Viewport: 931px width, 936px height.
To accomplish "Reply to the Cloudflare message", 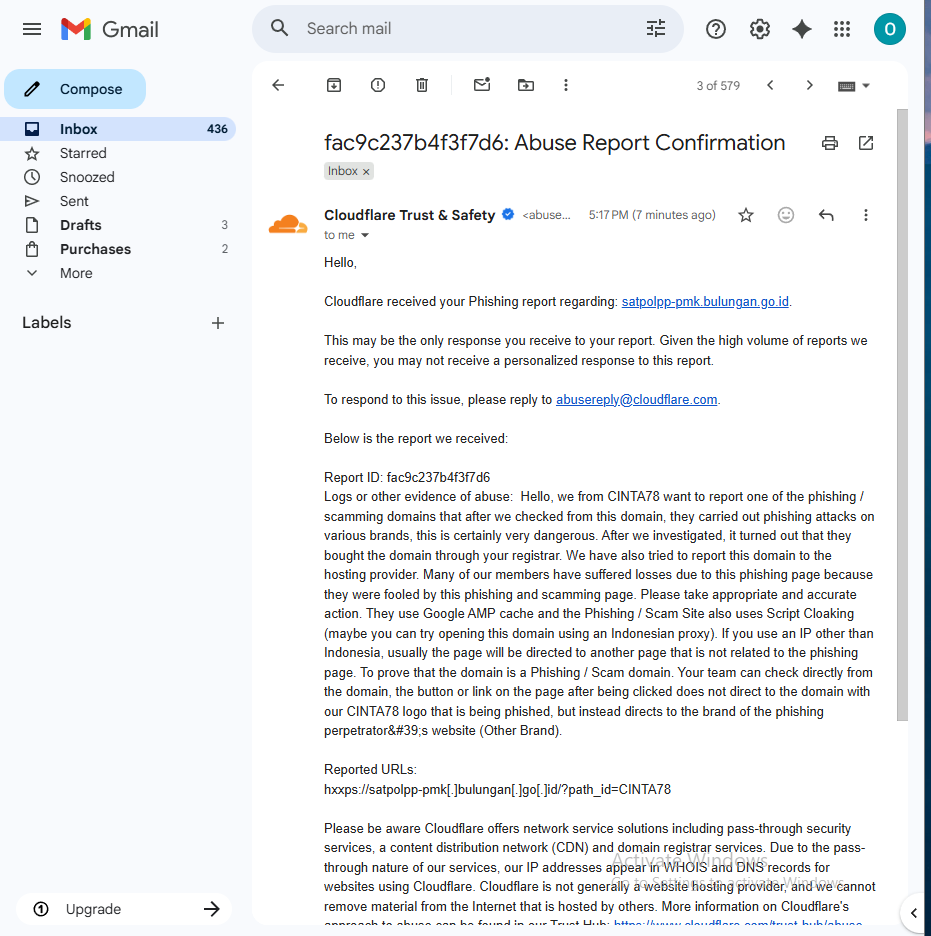I will (x=826, y=215).
